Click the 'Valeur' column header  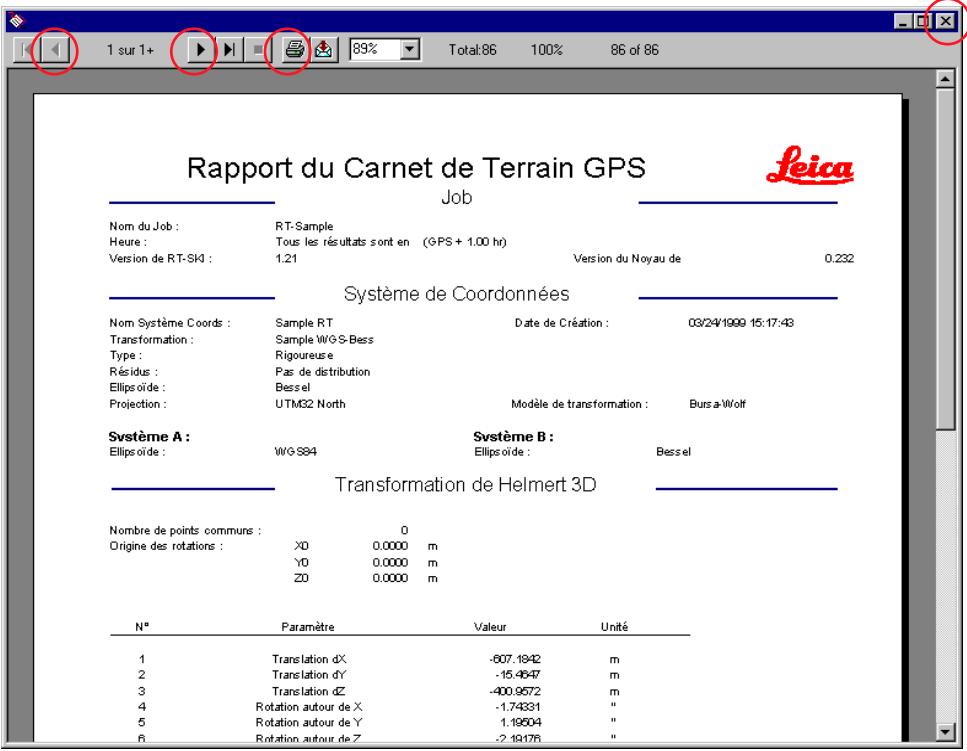tap(490, 627)
